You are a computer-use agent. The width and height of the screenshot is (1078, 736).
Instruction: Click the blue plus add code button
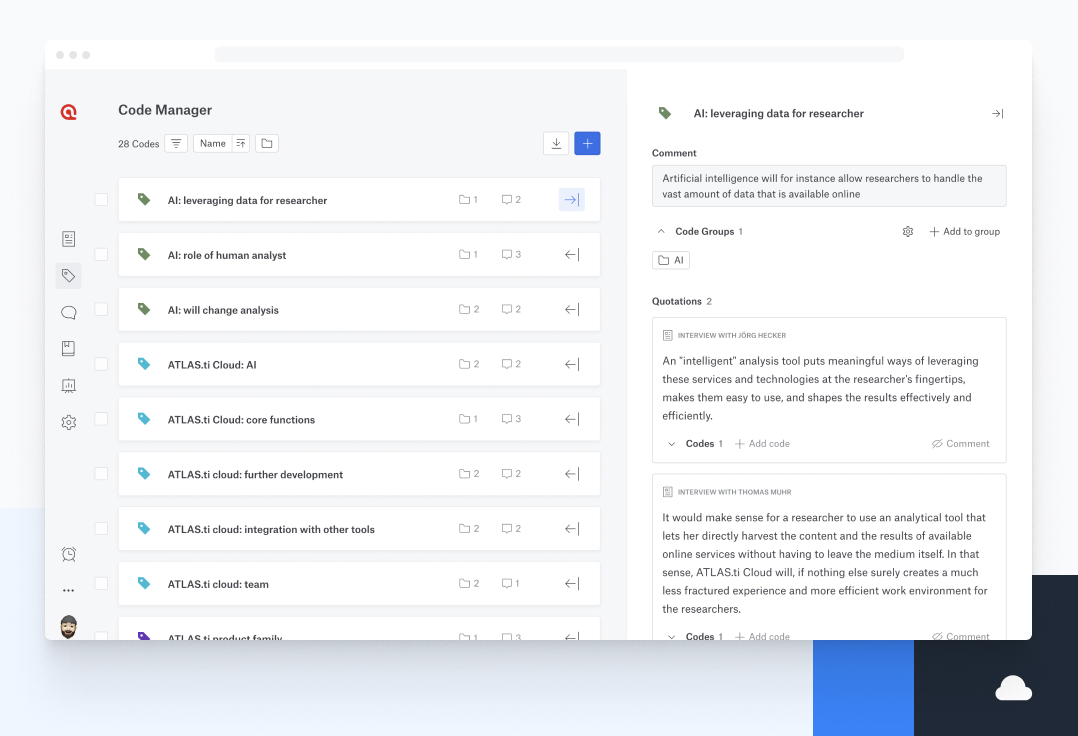tap(587, 144)
